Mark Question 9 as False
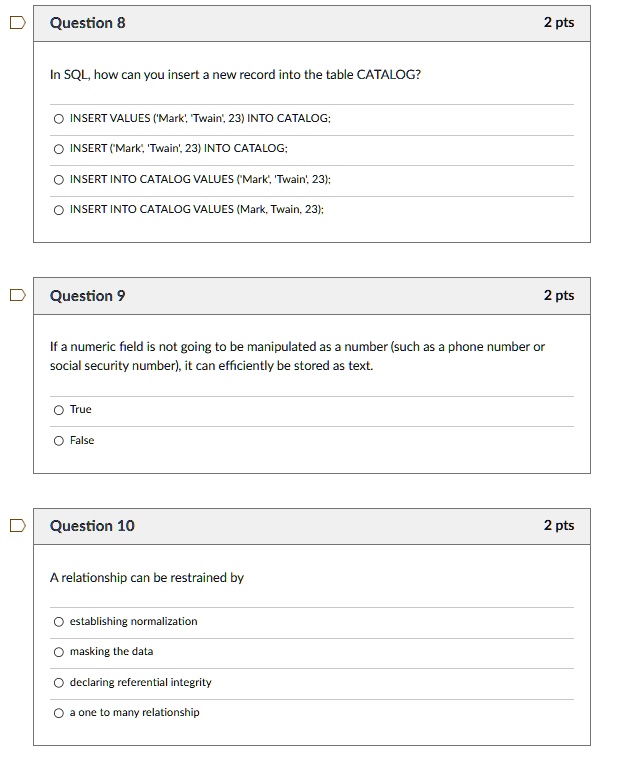 pos(59,441)
